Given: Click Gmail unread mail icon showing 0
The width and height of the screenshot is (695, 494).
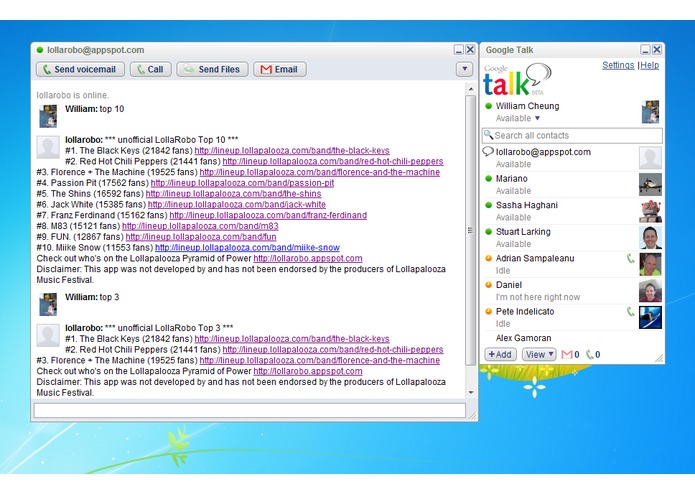Looking at the screenshot, I should [x=567, y=354].
